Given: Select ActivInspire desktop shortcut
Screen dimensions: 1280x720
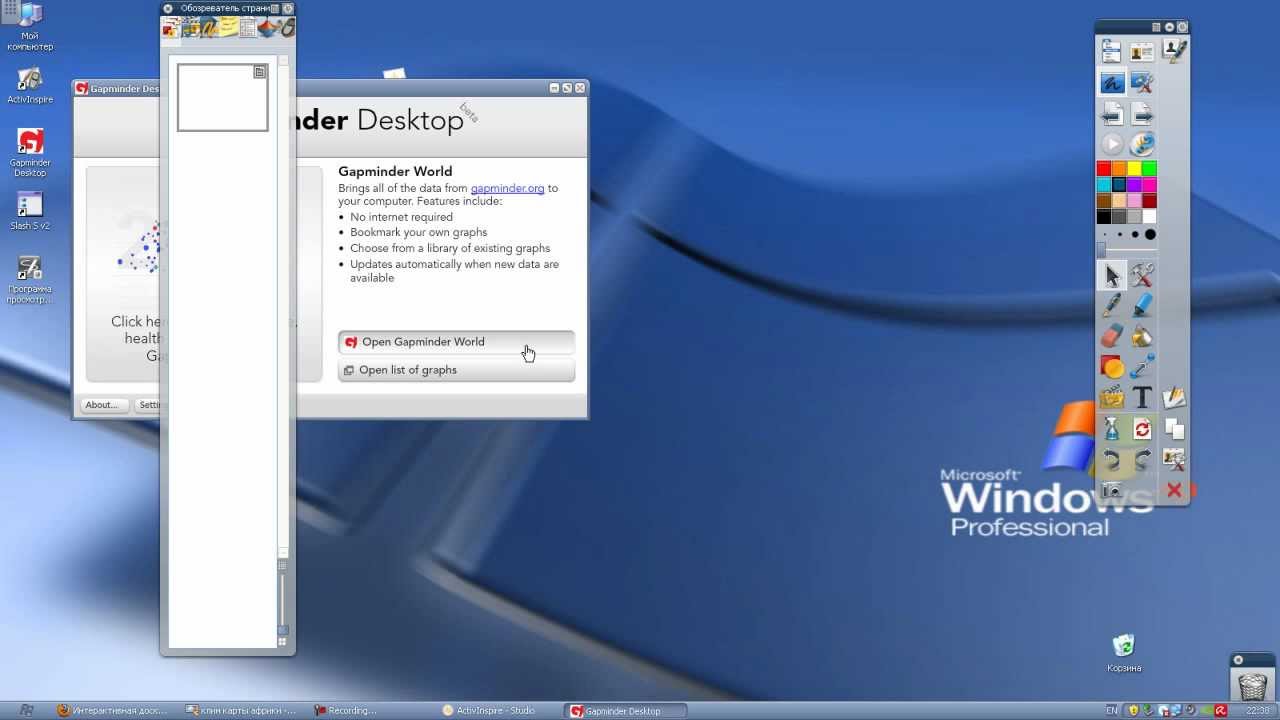Looking at the screenshot, I should coord(30,84).
